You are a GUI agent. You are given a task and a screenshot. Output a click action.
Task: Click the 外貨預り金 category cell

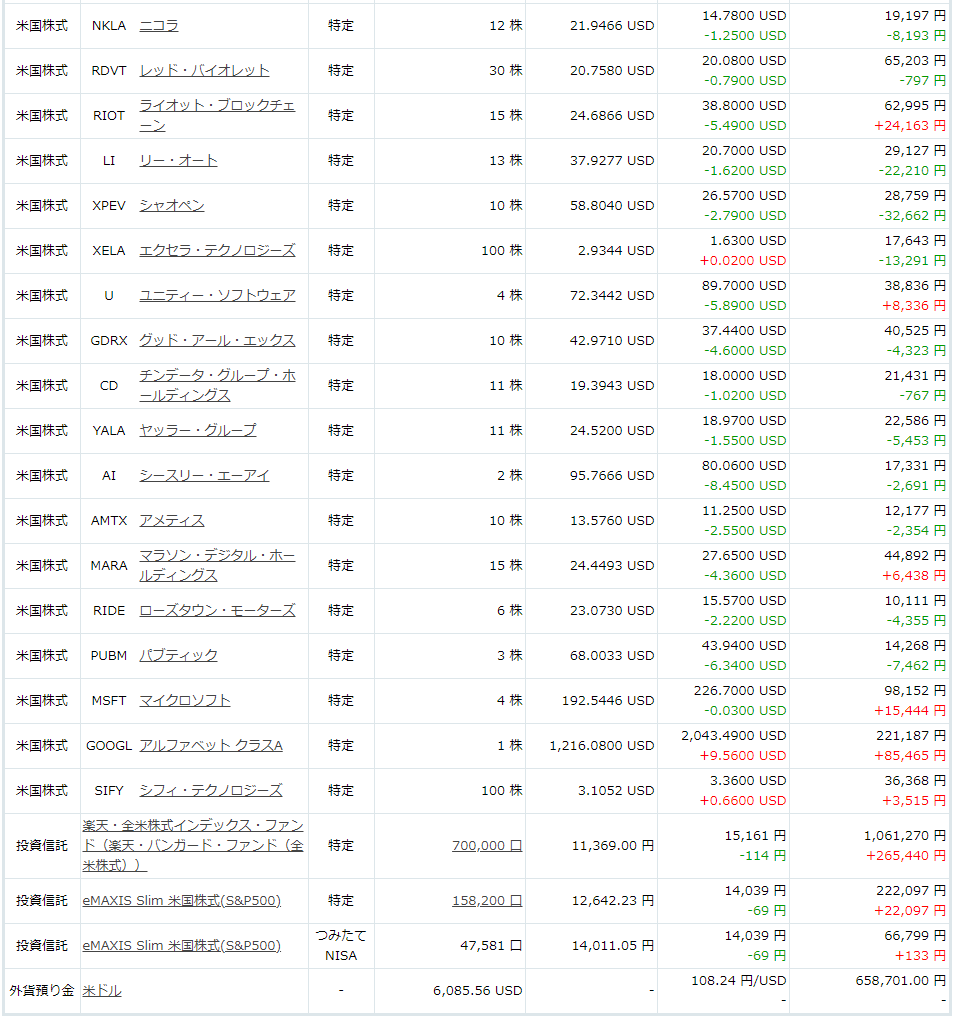42,991
